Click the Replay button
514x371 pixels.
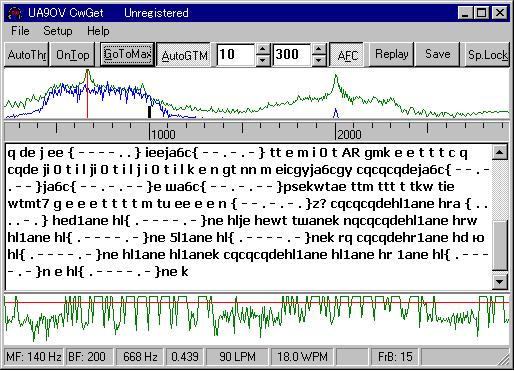tap(391, 54)
